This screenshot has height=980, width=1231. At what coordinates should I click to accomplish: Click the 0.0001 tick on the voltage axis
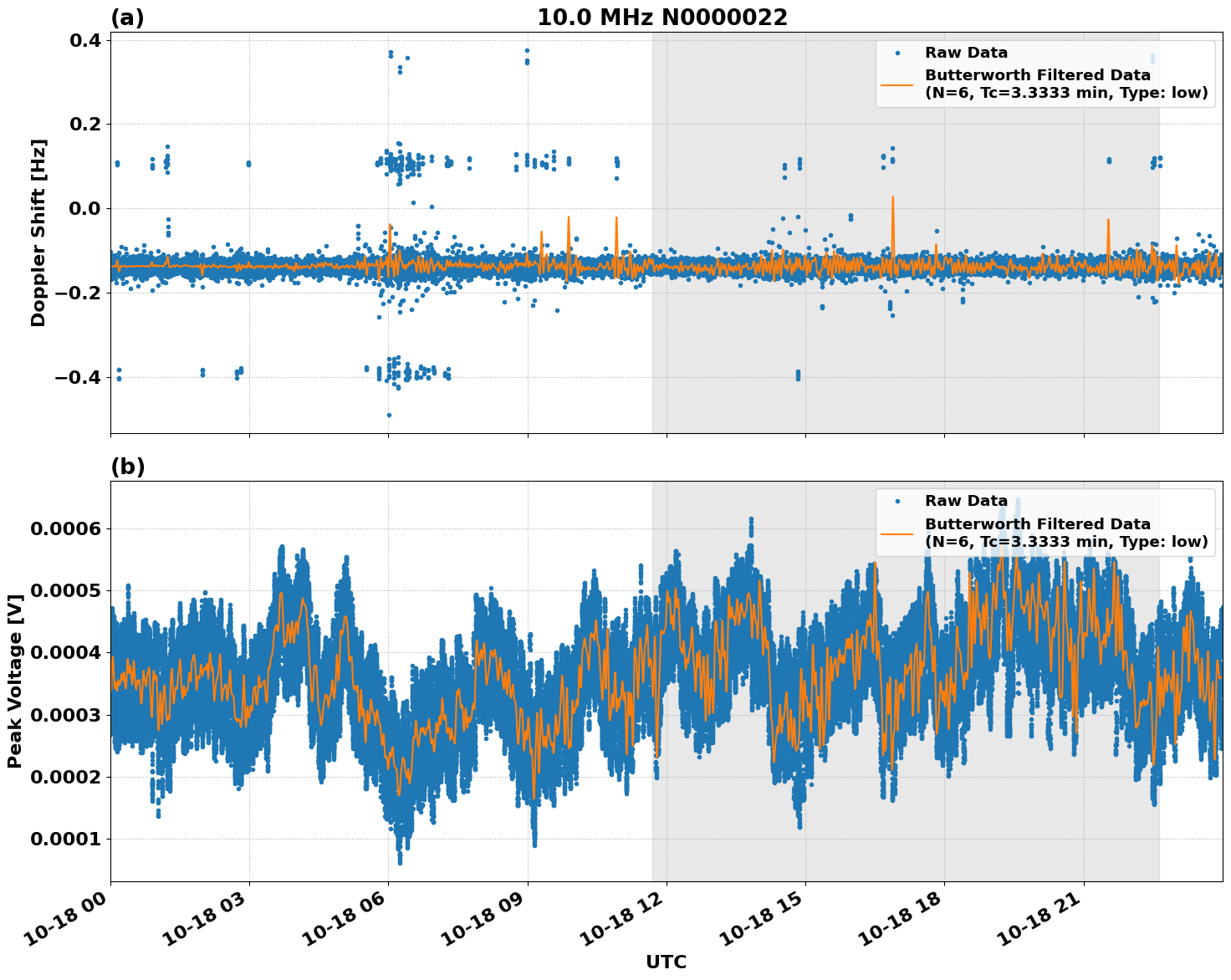[65, 839]
